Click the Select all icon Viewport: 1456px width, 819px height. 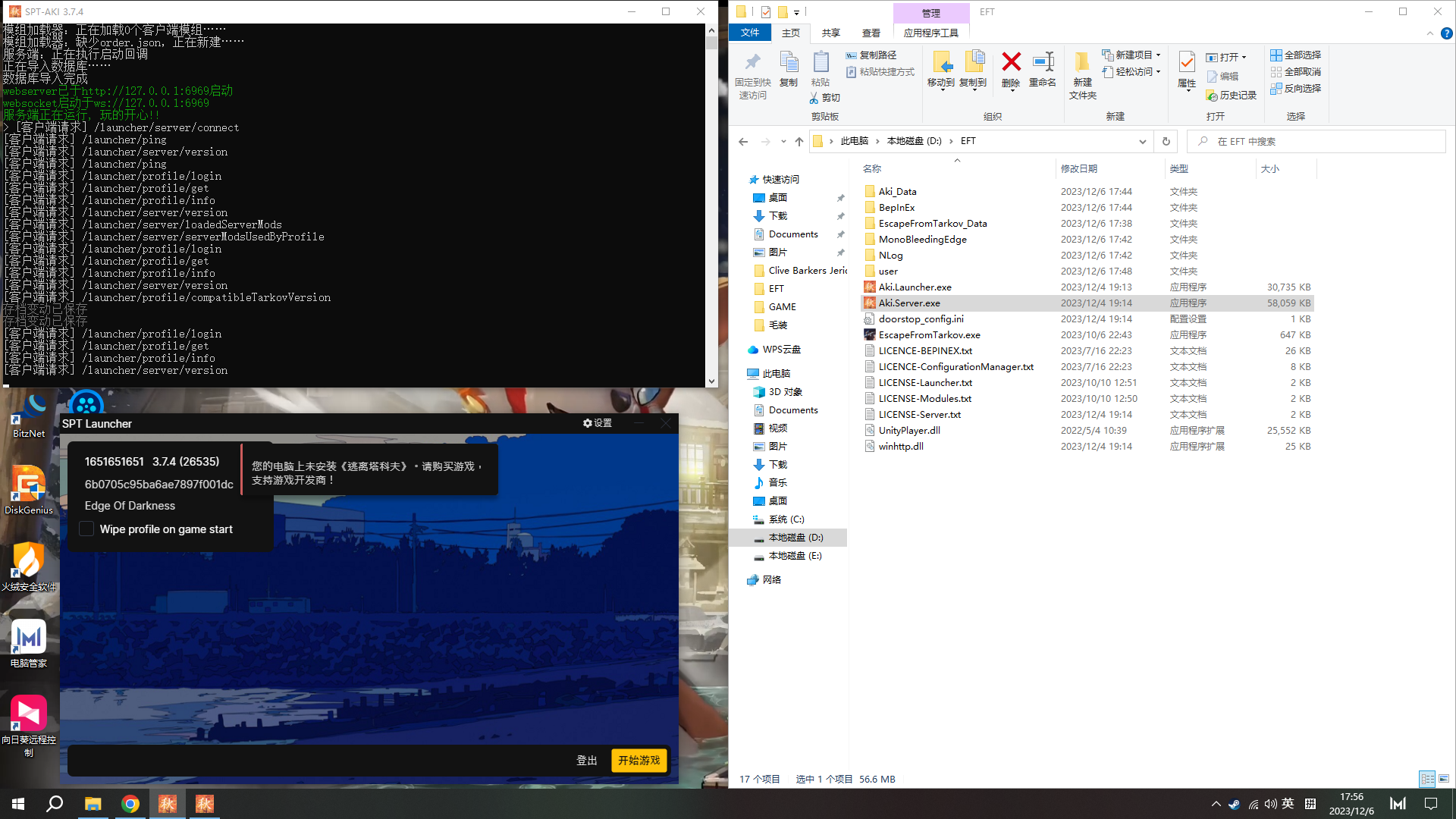pyautogui.click(x=1276, y=55)
